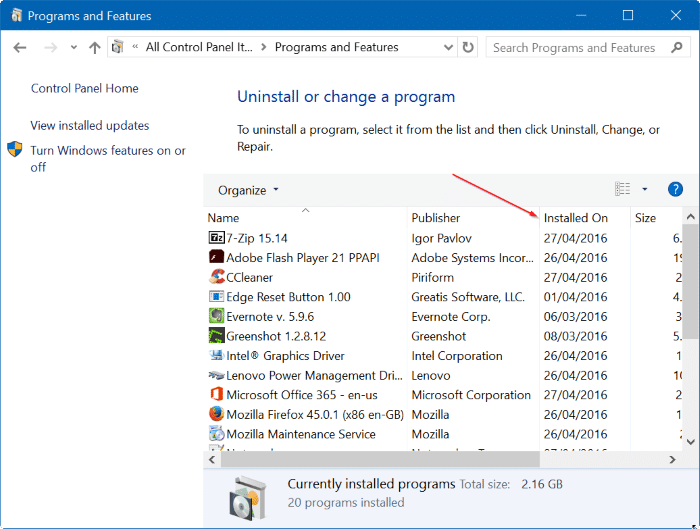The width and height of the screenshot is (700, 529).
Task: Sort by the Installed On column header
Action: pos(585,218)
